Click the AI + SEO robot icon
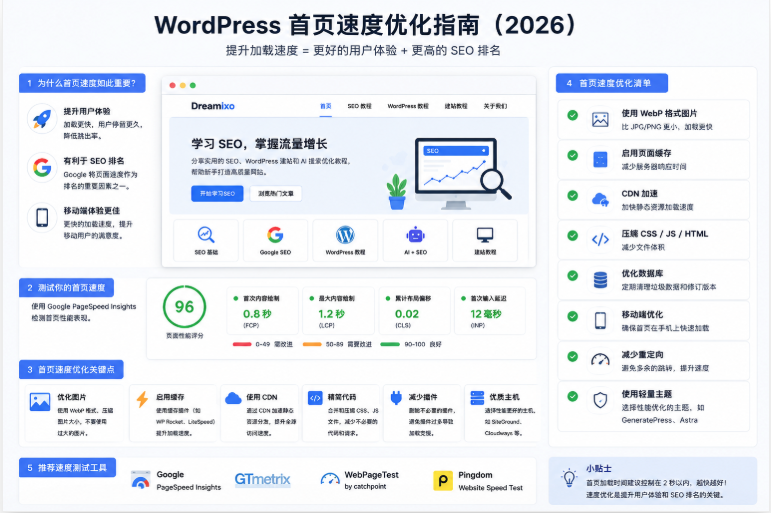Screen dimensions: 771x513 click(x=415, y=235)
